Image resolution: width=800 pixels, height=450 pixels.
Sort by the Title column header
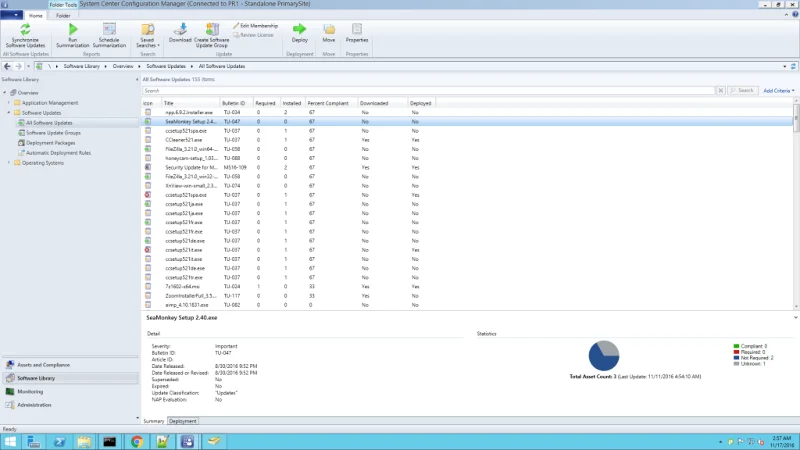(191, 103)
